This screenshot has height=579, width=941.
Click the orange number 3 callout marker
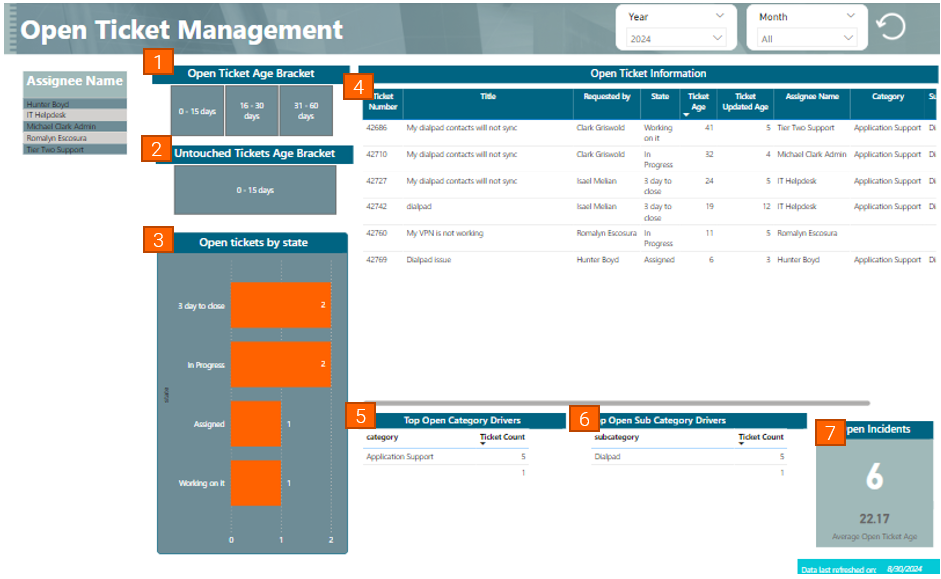tap(159, 240)
